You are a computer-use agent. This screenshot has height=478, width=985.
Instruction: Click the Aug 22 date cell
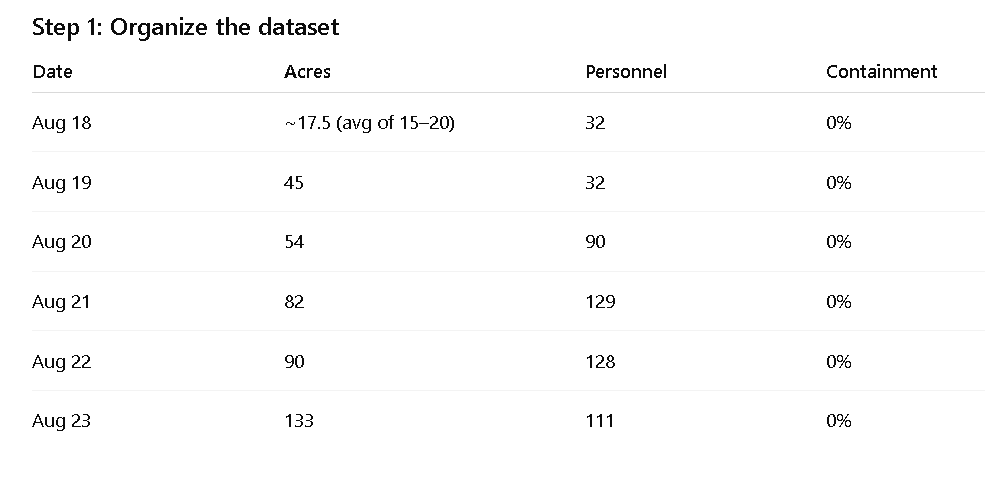click(x=62, y=362)
